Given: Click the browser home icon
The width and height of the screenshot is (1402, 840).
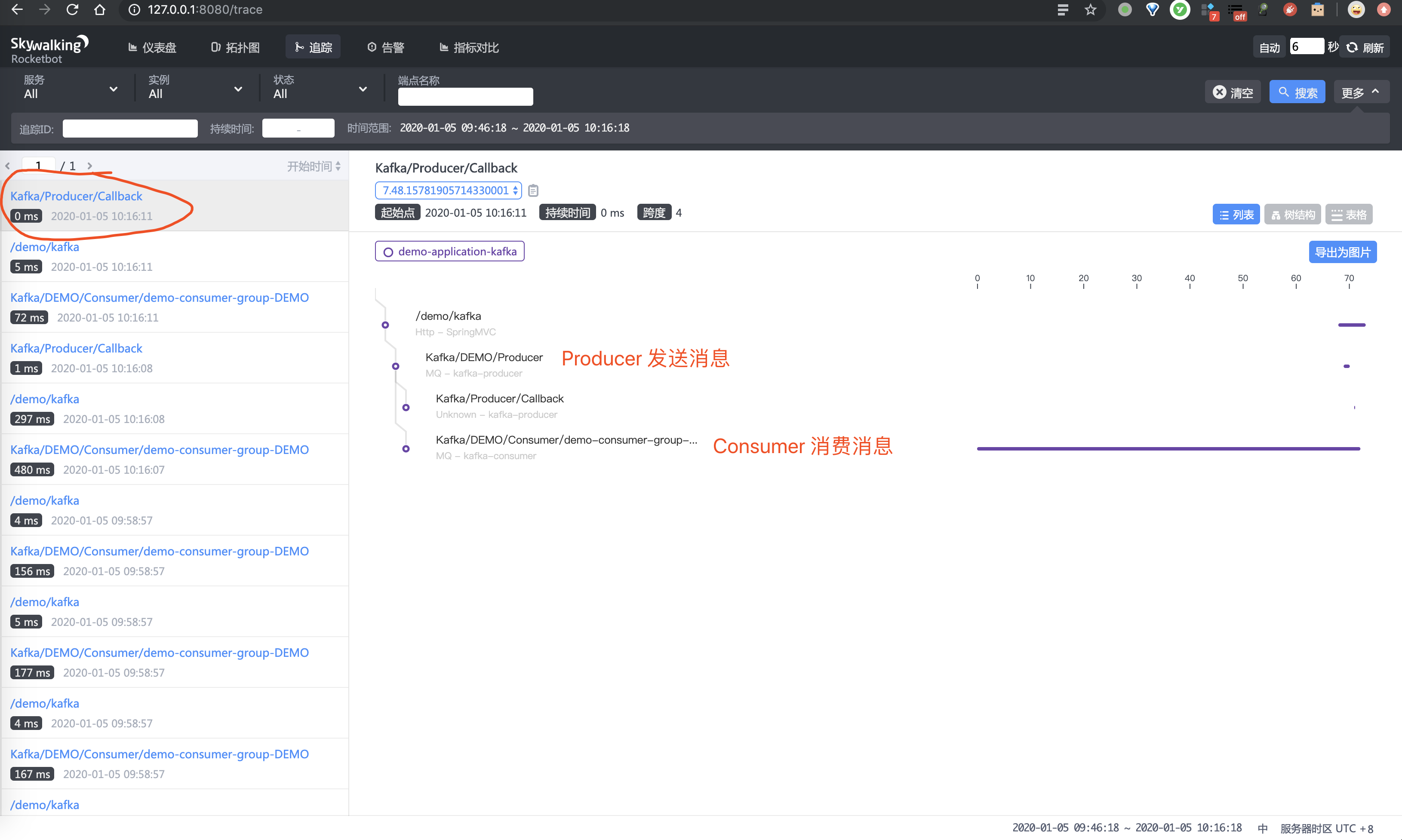Looking at the screenshot, I should coord(100,9).
